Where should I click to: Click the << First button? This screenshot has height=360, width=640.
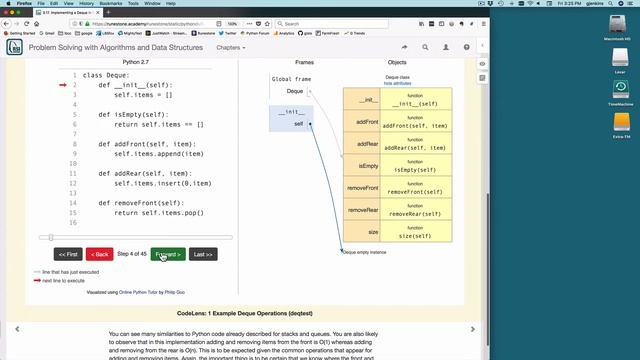click(68, 254)
